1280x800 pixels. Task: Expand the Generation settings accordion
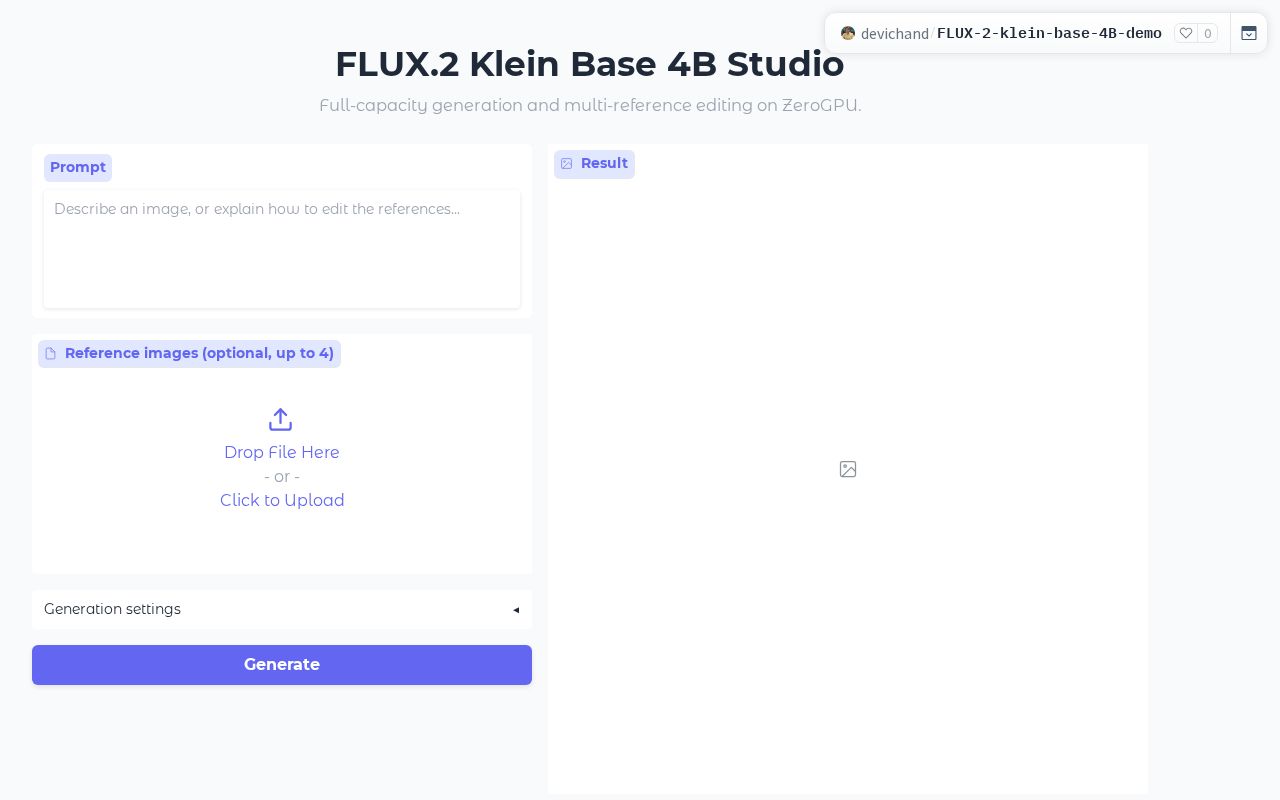pyautogui.click(x=282, y=609)
